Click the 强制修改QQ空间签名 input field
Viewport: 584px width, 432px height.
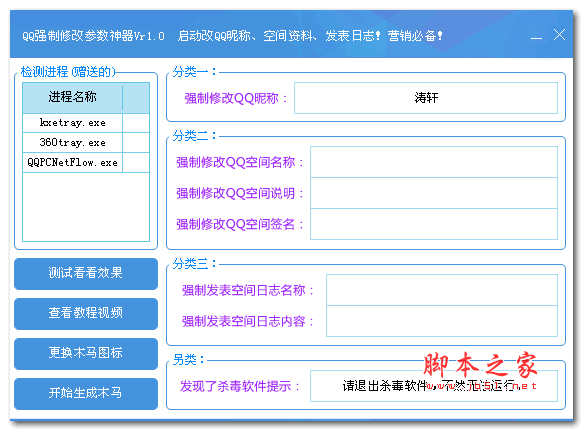pos(434,224)
